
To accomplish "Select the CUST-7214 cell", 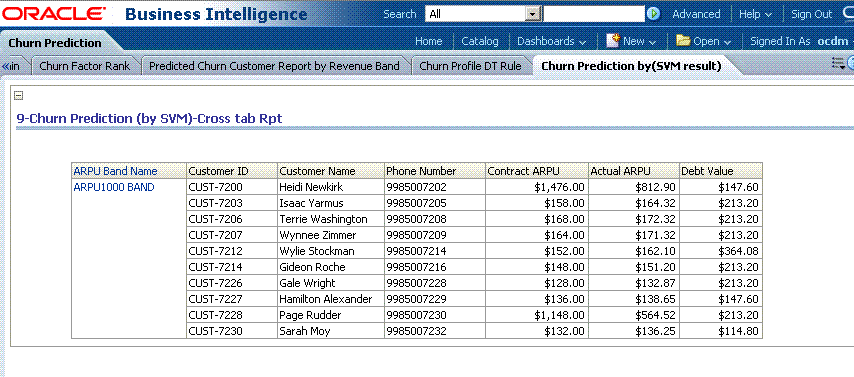I will tap(231, 267).
